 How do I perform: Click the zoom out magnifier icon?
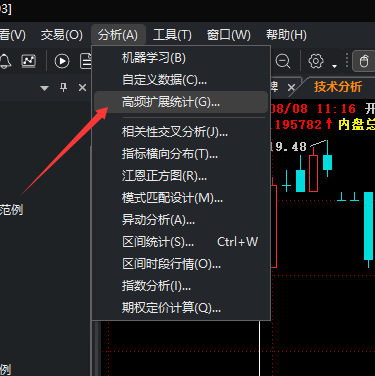coord(283,61)
